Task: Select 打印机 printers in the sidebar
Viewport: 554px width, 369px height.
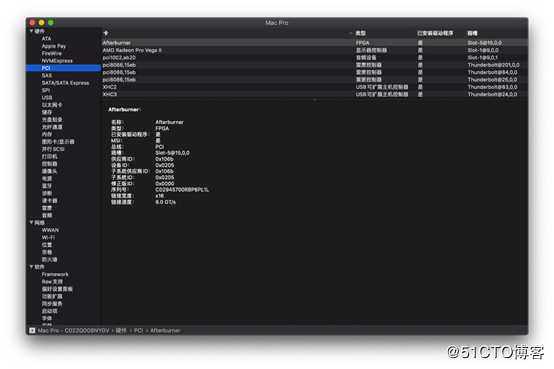Action: (49, 157)
